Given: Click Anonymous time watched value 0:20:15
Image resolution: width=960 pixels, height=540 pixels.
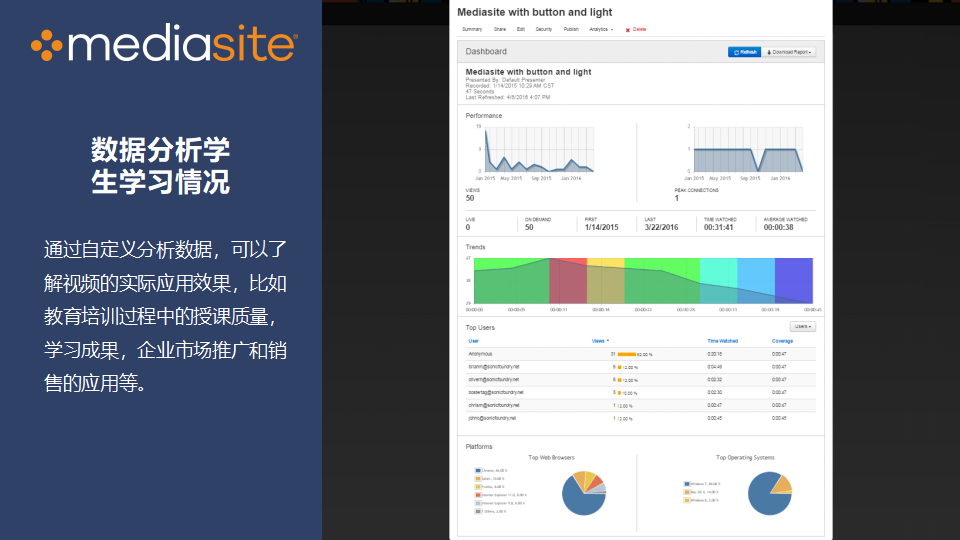Looking at the screenshot, I should pos(714,354).
